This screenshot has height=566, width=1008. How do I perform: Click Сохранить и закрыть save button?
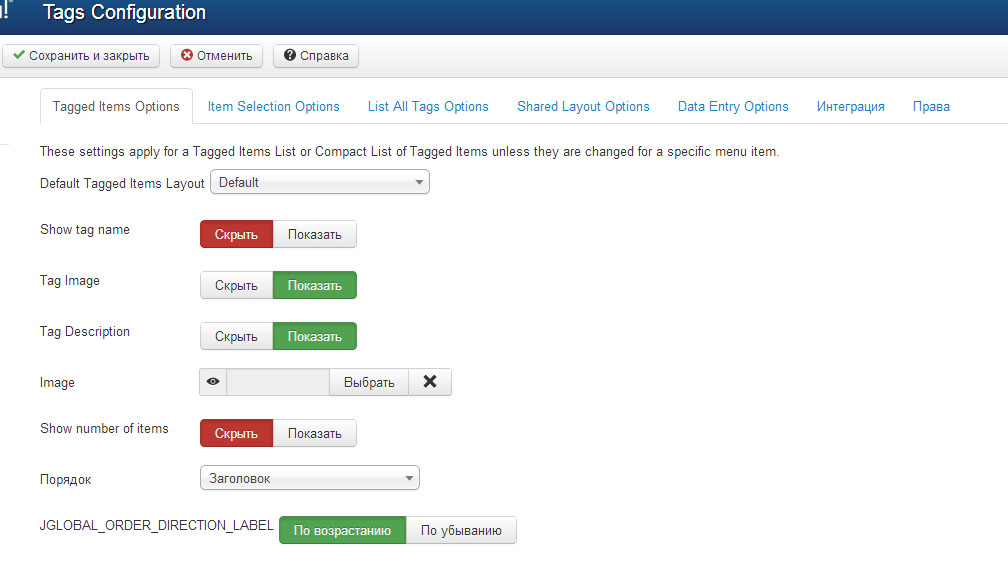[81, 56]
